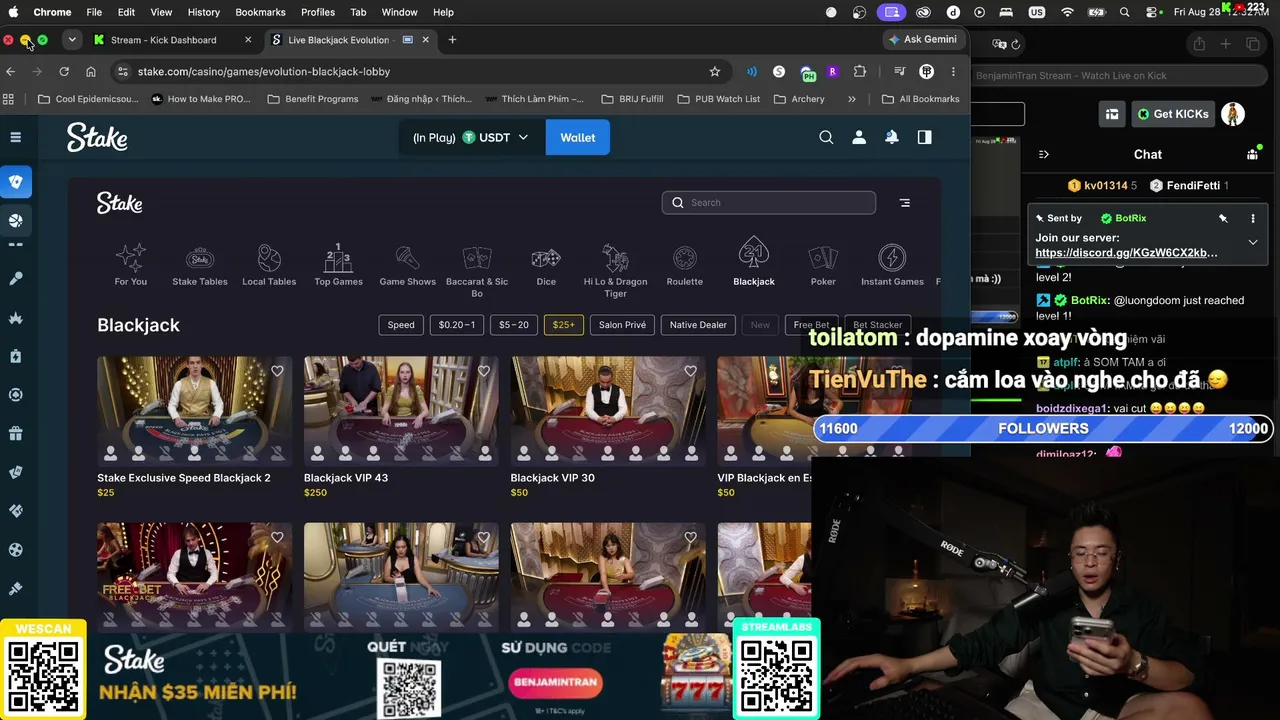This screenshot has width=1280, height=720.
Task: Favorite the Blackjack VIP 30 table
Action: pyautogui.click(x=690, y=371)
